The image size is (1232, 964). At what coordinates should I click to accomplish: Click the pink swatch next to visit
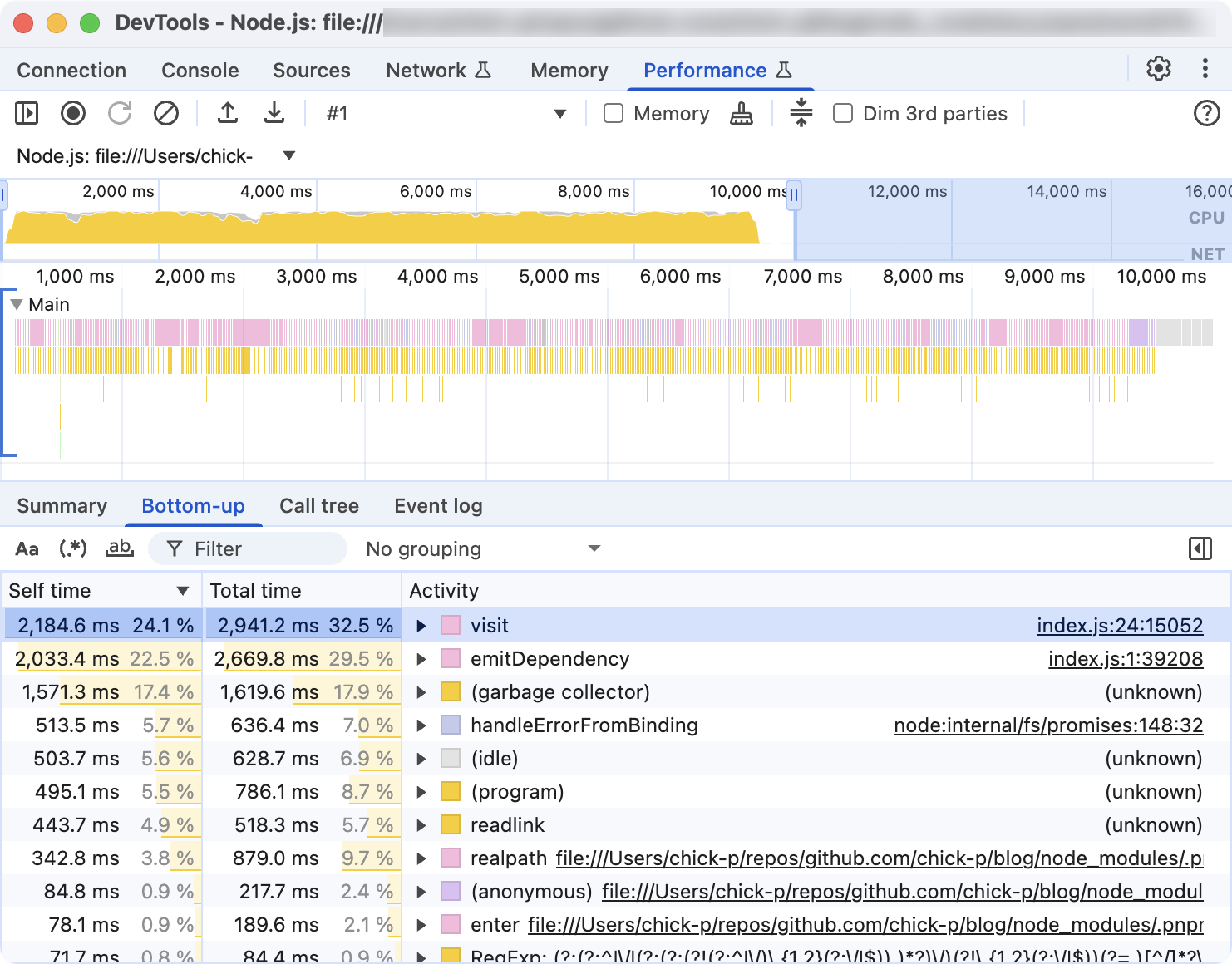(451, 626)
